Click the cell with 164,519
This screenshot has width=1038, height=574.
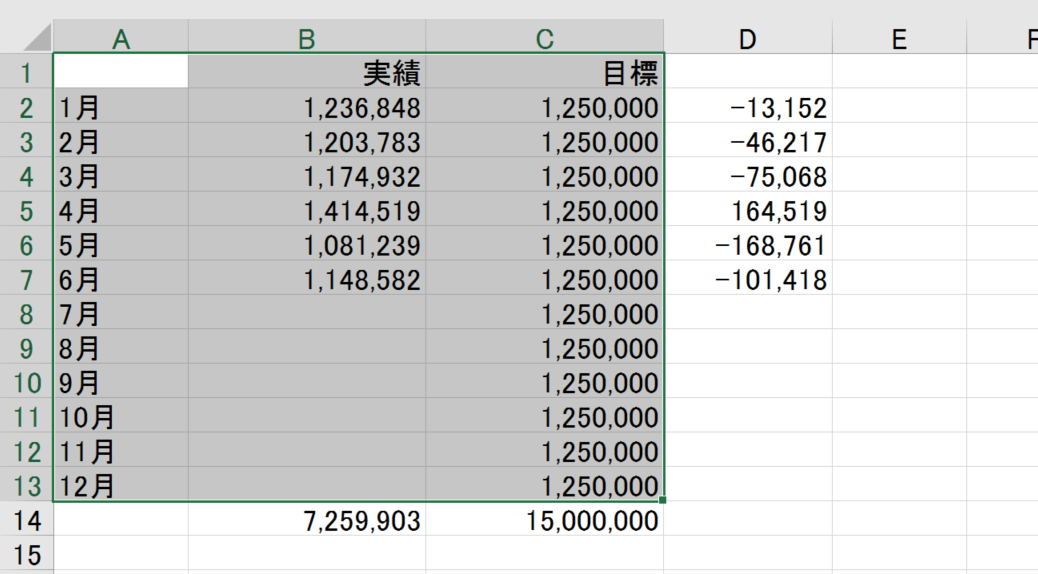pos(747,209)
